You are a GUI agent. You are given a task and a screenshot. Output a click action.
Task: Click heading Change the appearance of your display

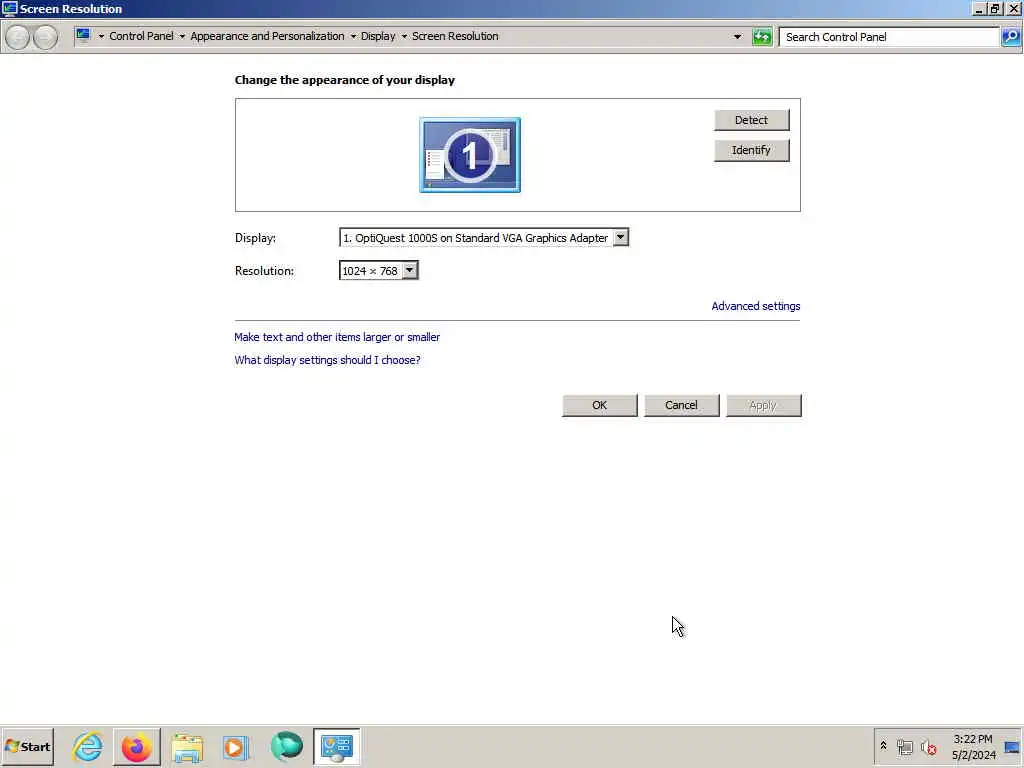(345, 80)
